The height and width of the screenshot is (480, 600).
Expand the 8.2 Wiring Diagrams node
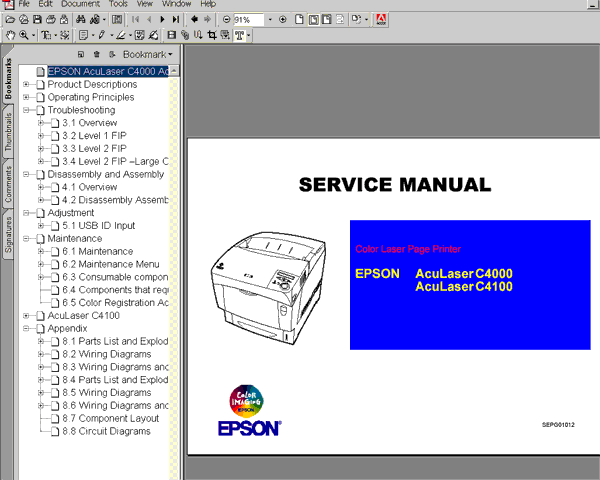(41, 354)
